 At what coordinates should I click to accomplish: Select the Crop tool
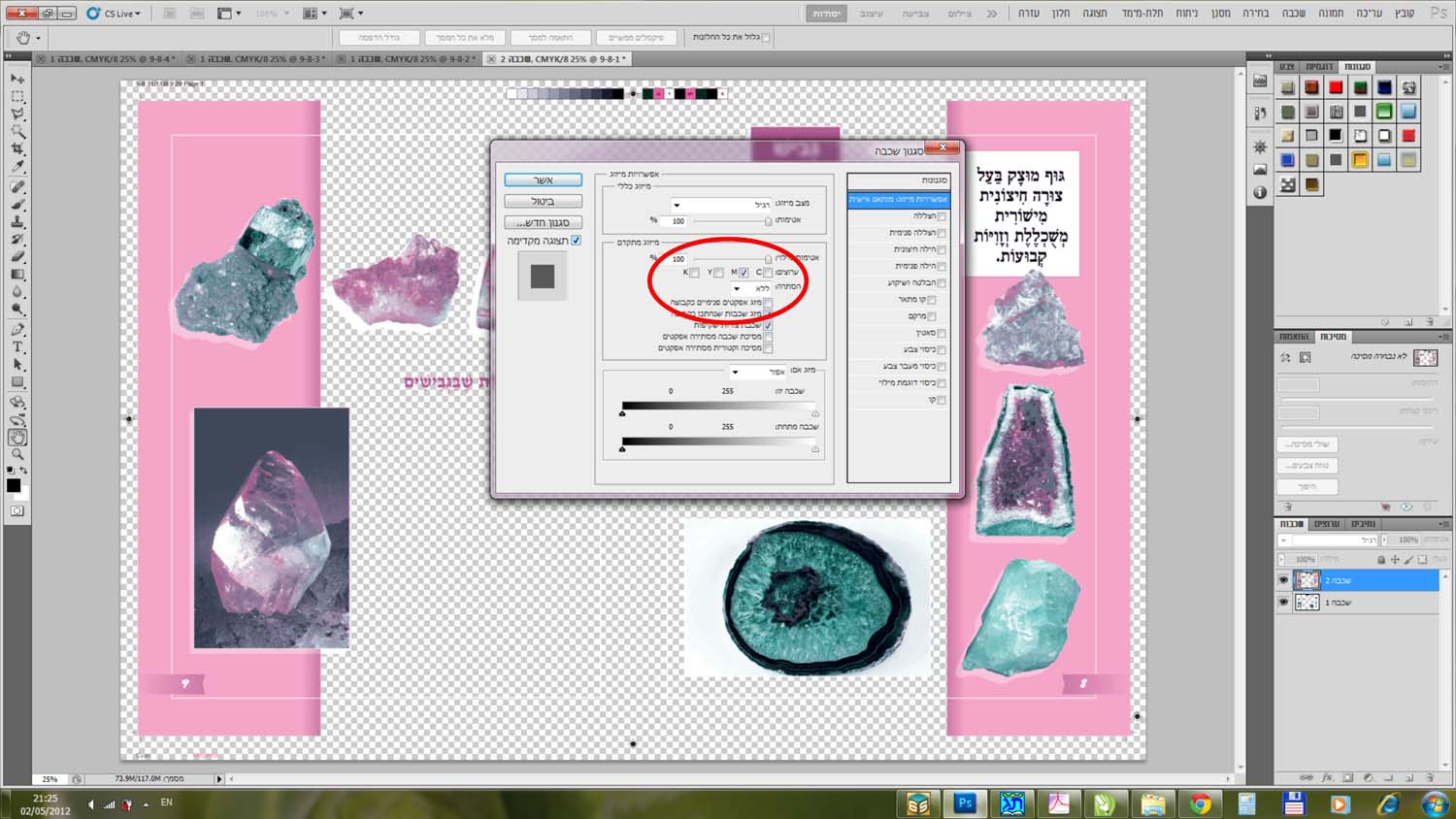click(17, 149)
